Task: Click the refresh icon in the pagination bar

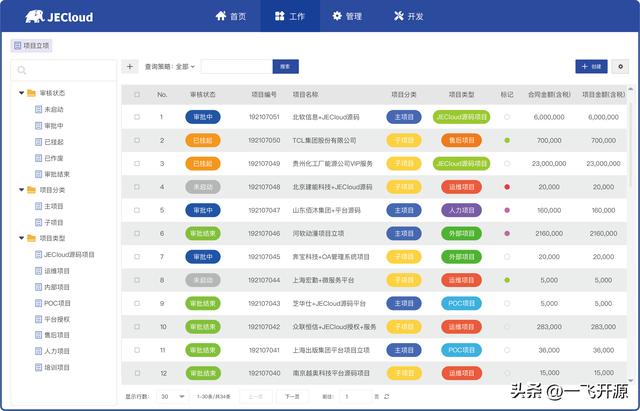Action: click(387, 396)
